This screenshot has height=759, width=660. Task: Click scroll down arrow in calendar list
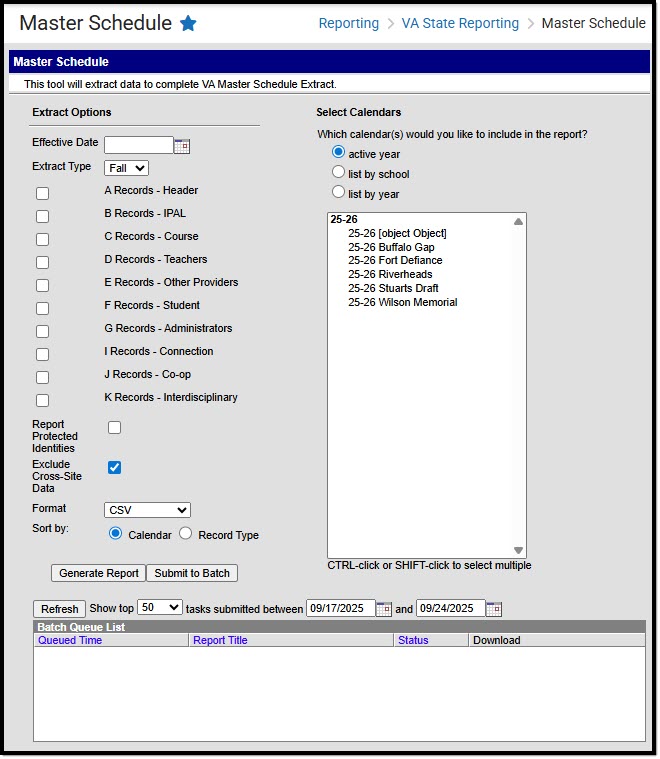point(518,550)
